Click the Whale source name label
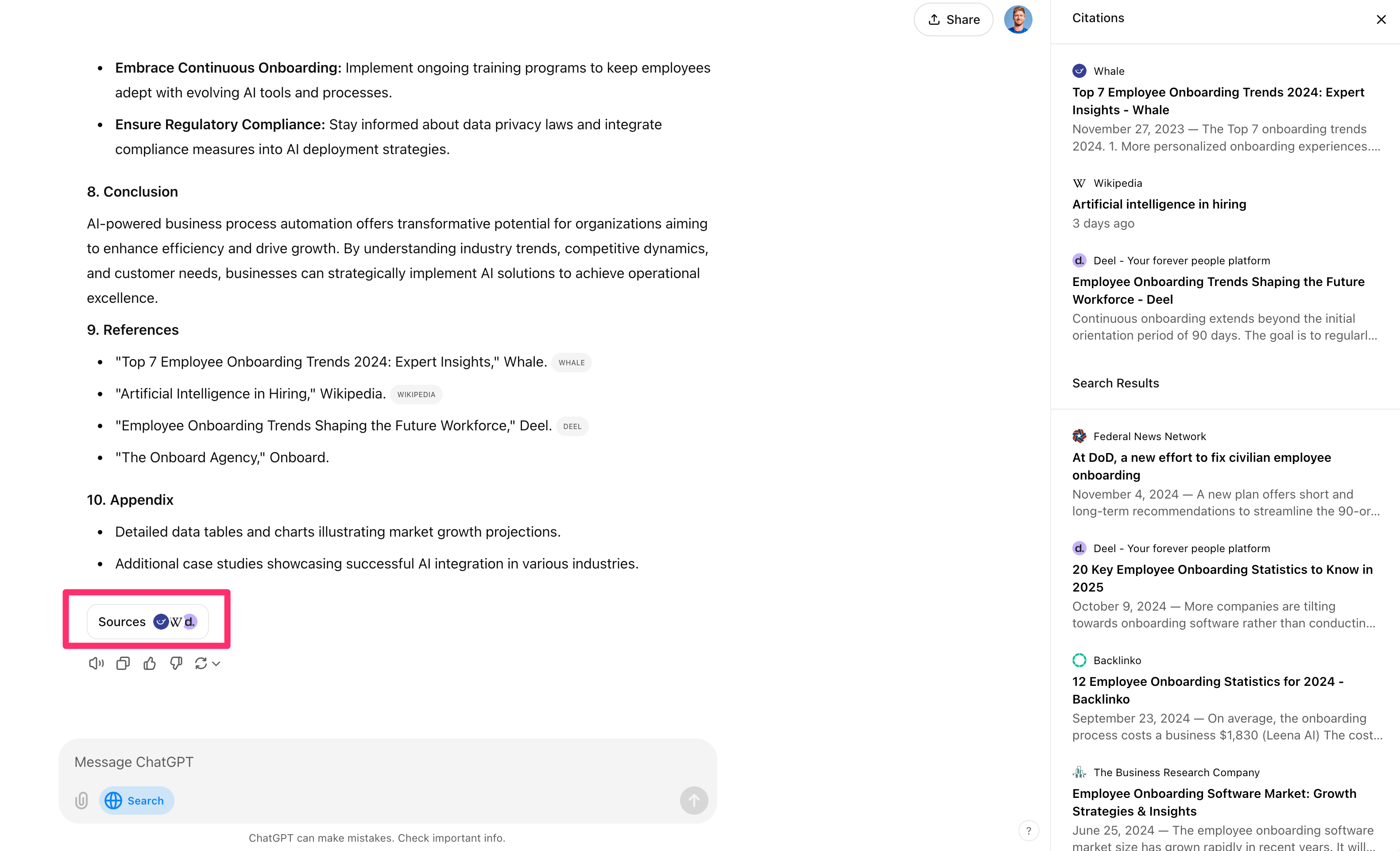This screenshot has width=1400, height=851. tap(1109, 71)
